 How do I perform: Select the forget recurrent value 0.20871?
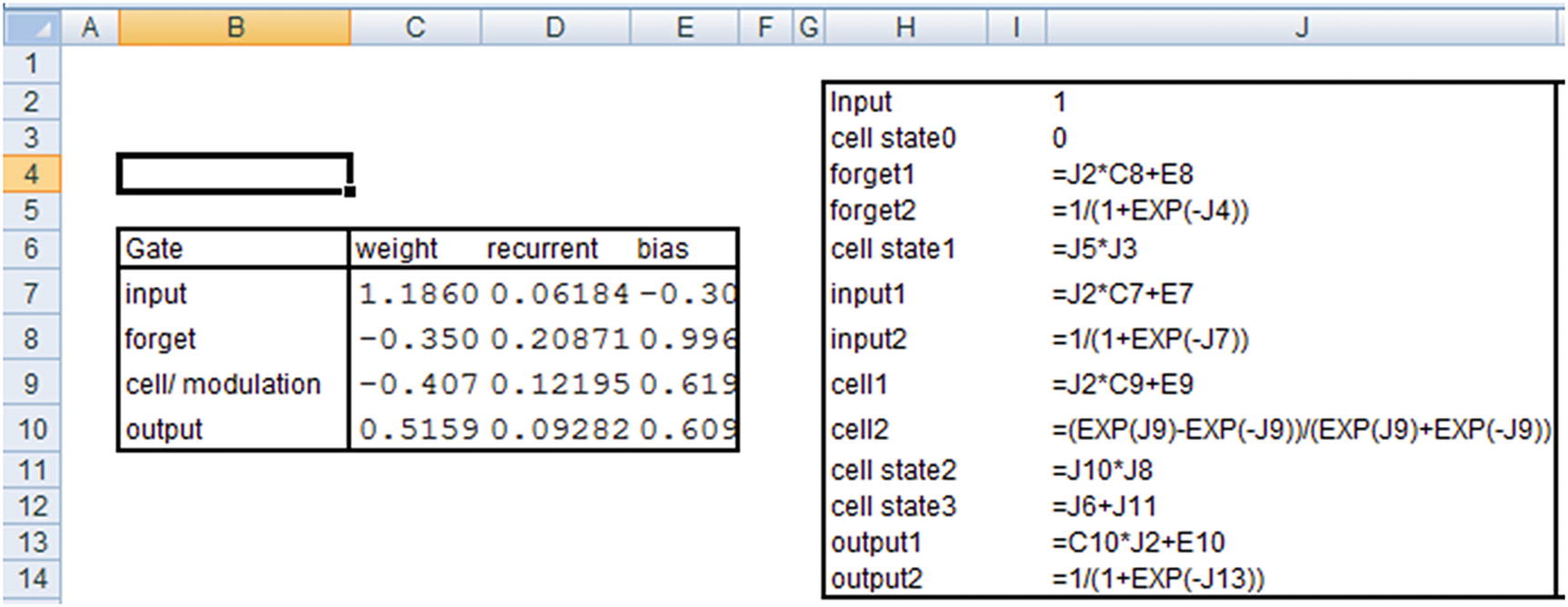click(559, 339)
